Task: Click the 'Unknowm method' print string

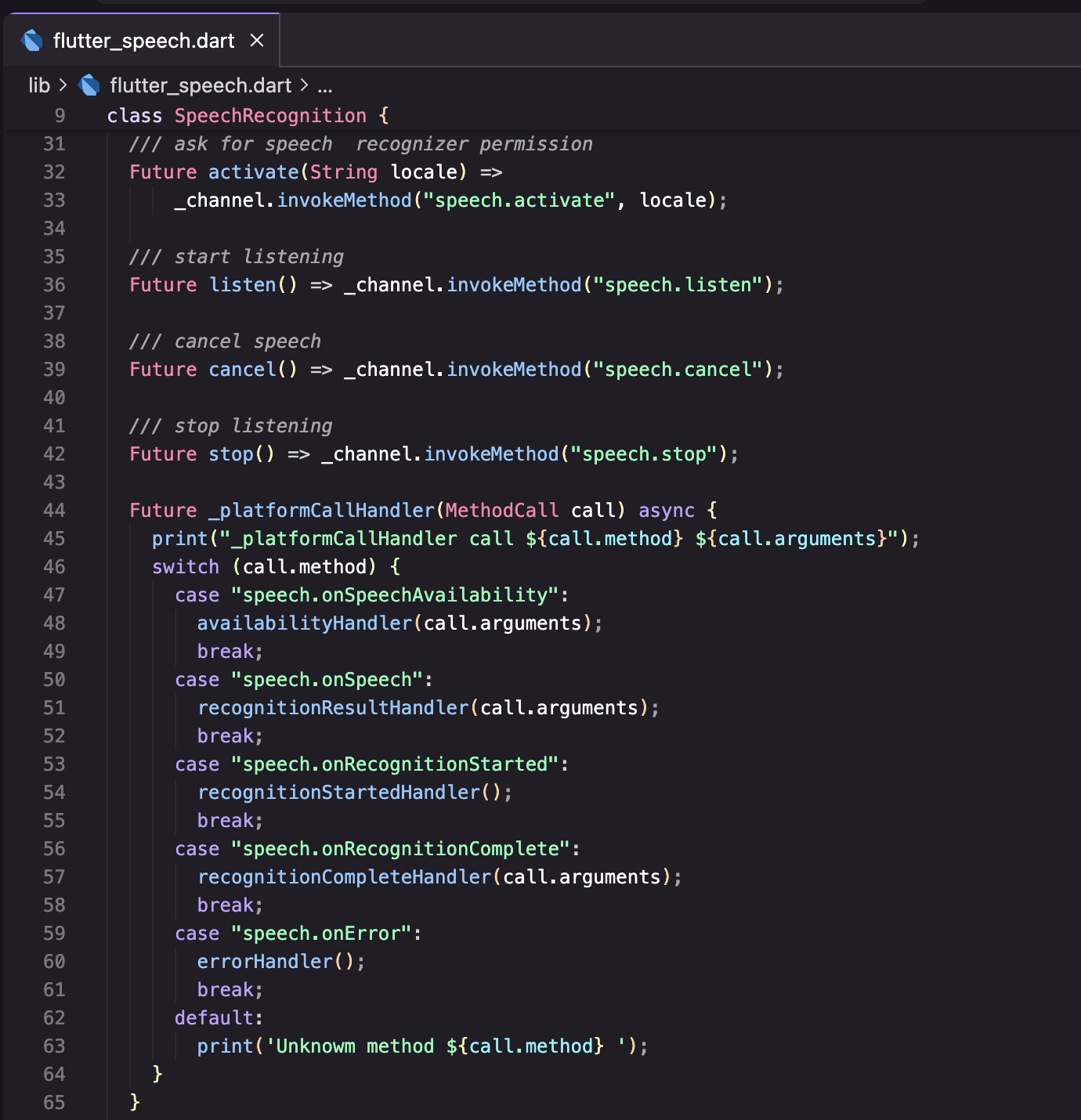Action: (446, 1046)
